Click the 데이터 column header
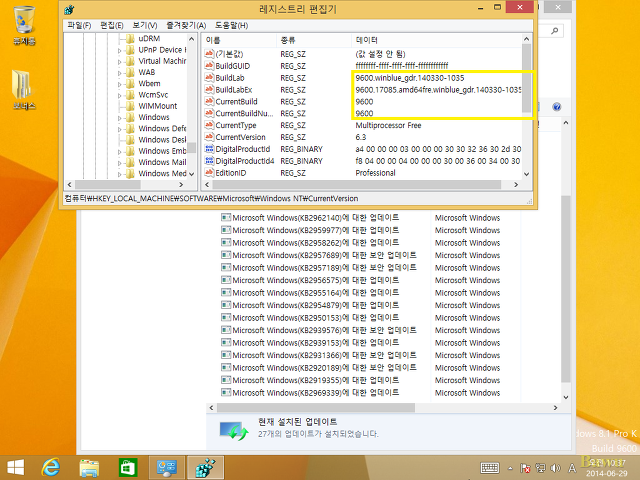This screenshot has width=640, height=480. pyautogui.click(x=436, y=40)
